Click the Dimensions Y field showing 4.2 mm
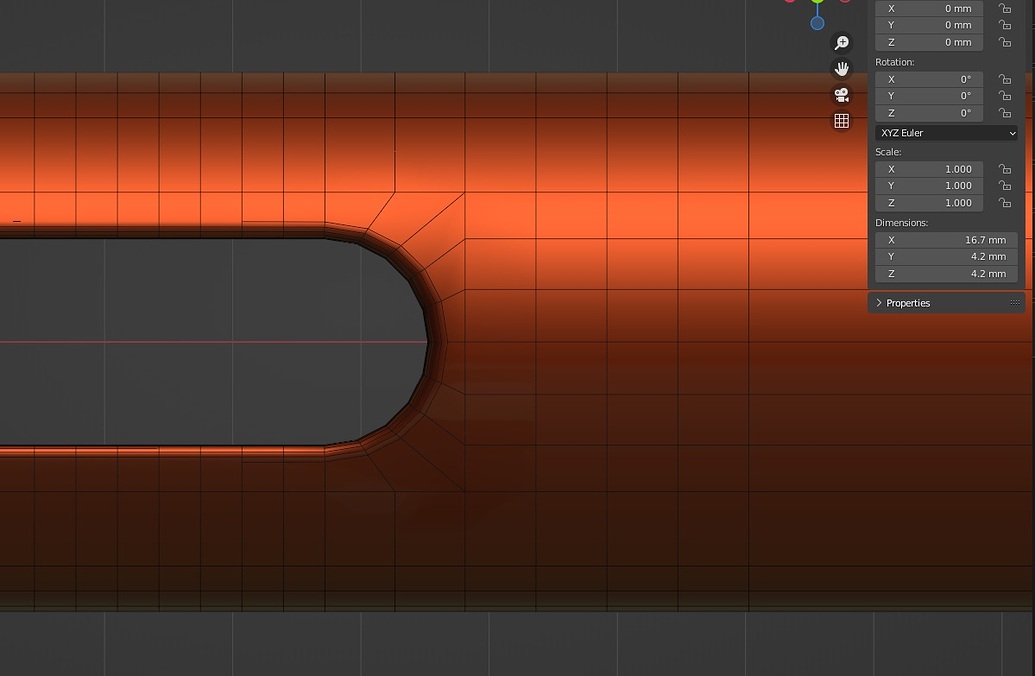 pos(946,257)
